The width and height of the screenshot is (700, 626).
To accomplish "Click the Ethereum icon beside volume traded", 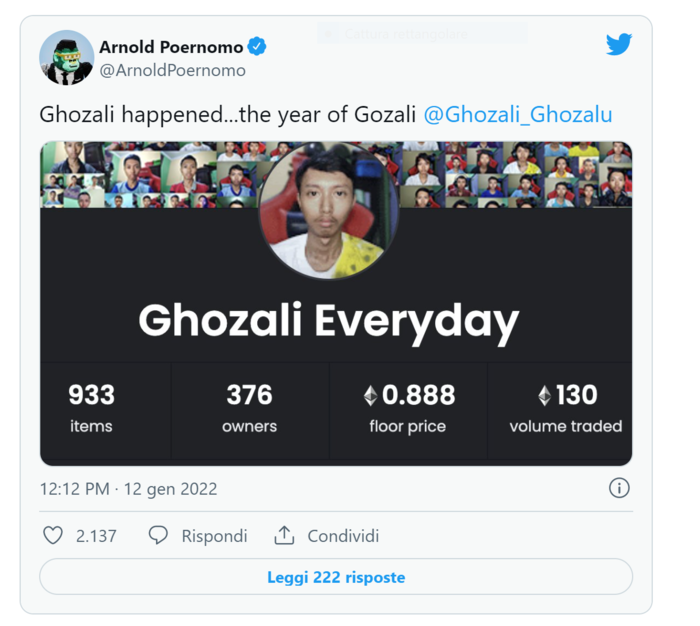I will pos(544,396).
